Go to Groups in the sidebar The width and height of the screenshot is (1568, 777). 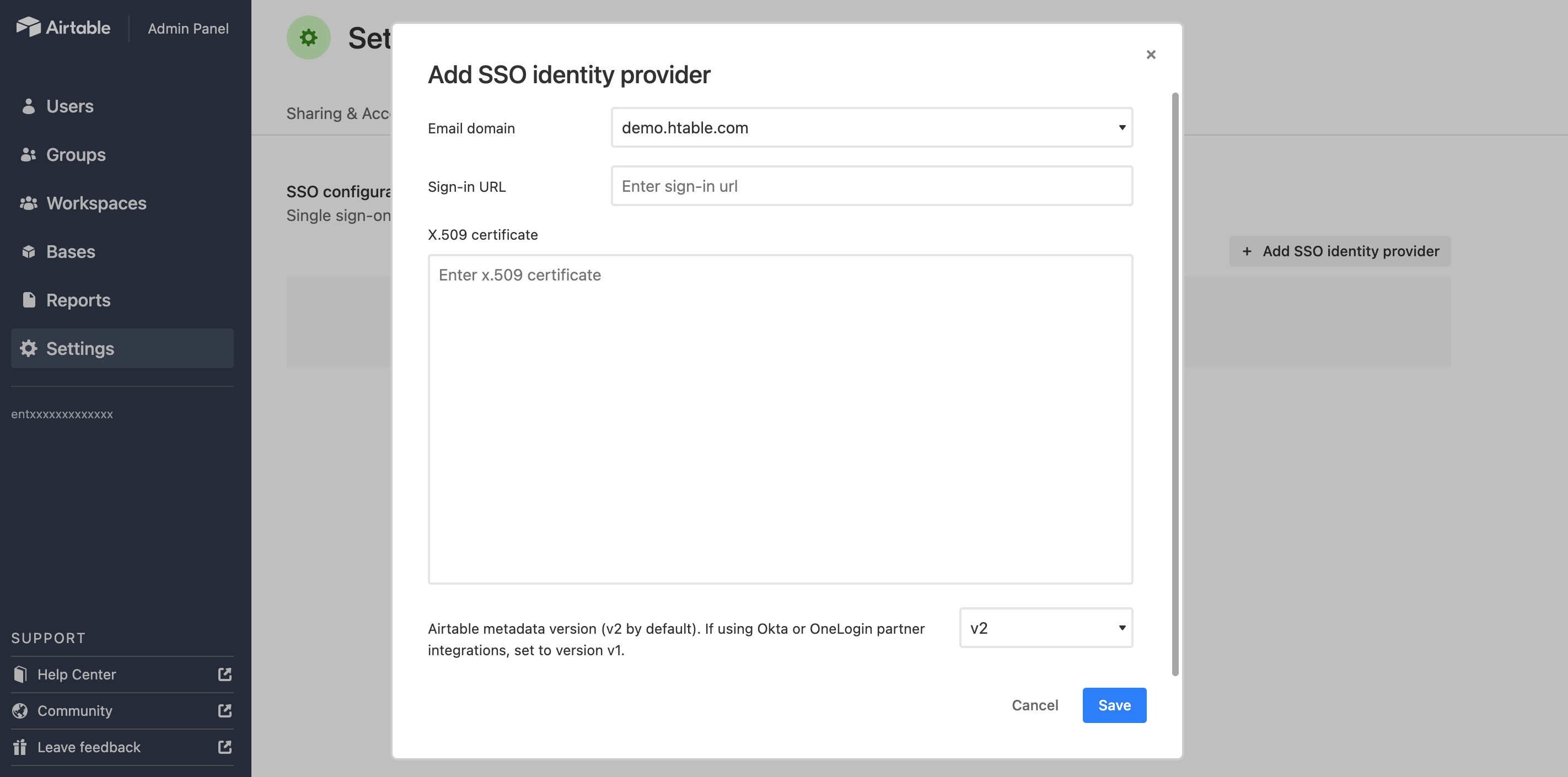click(122, 154)
